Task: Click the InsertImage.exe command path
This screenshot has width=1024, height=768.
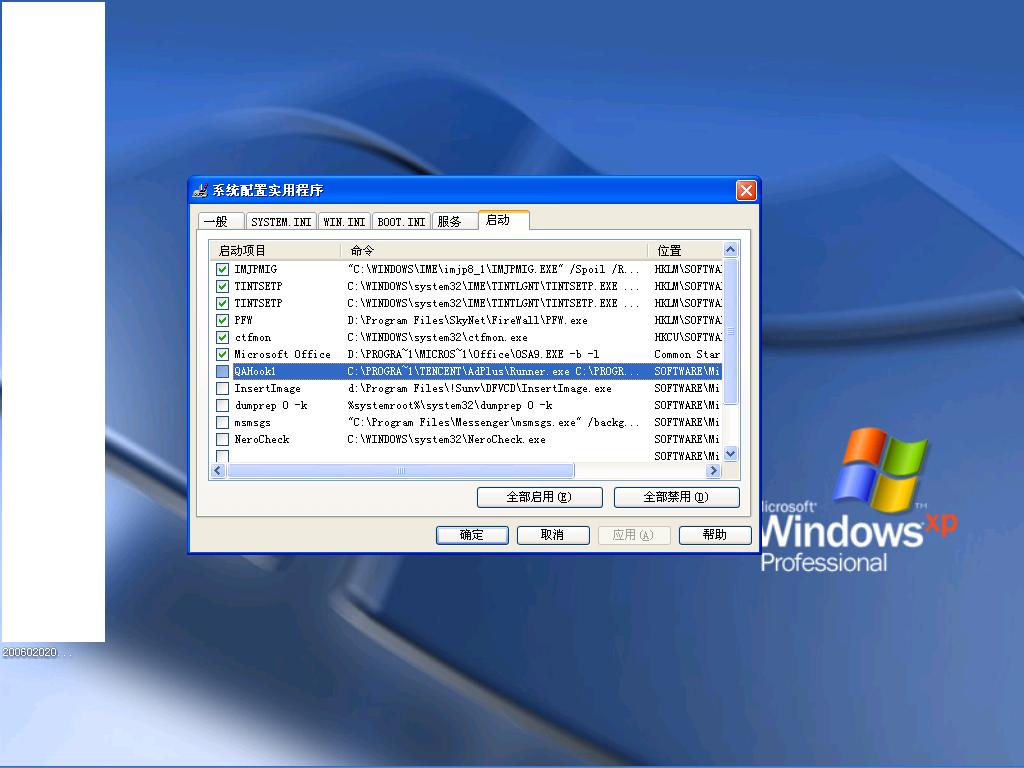Action: point(479,388)
